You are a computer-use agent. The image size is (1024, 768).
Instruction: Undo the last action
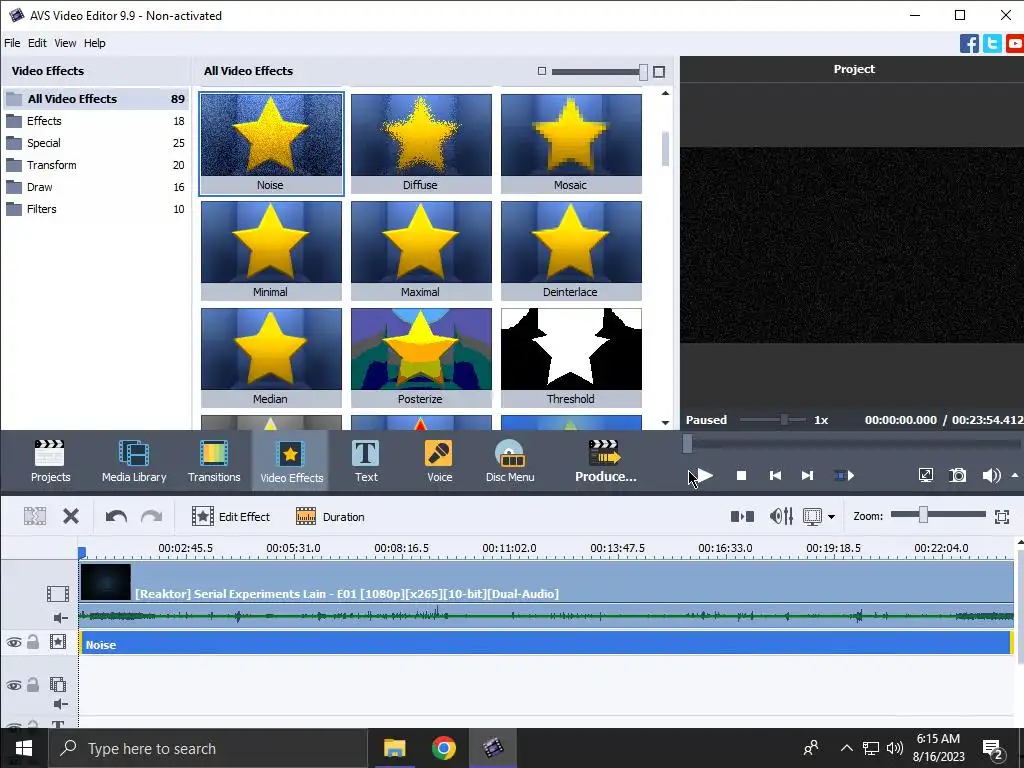(116, 517)
